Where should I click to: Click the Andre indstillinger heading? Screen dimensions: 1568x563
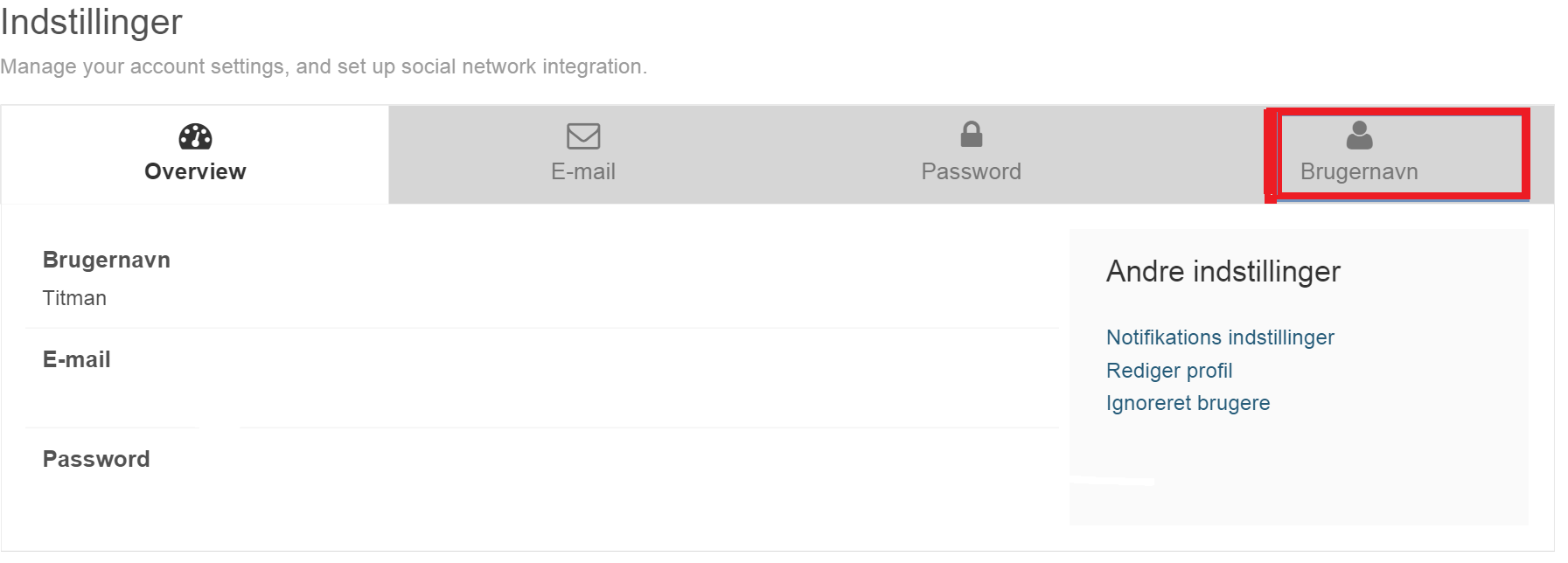point(1223,272)
